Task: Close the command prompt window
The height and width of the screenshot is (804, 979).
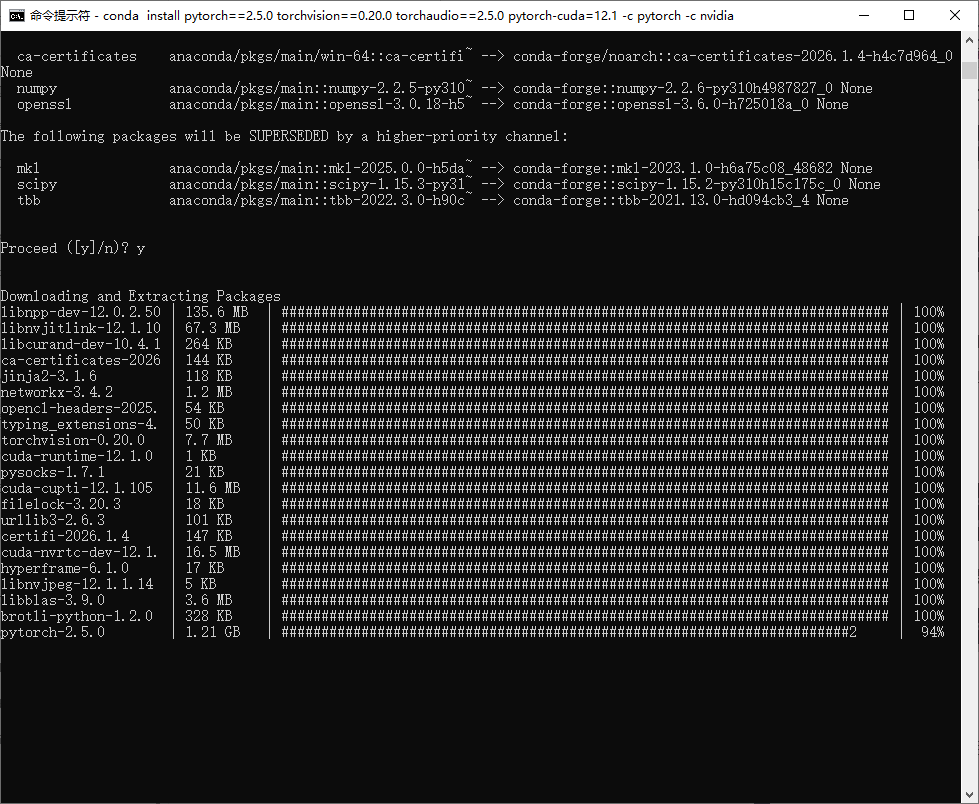Action: click(x=955, y=16)
